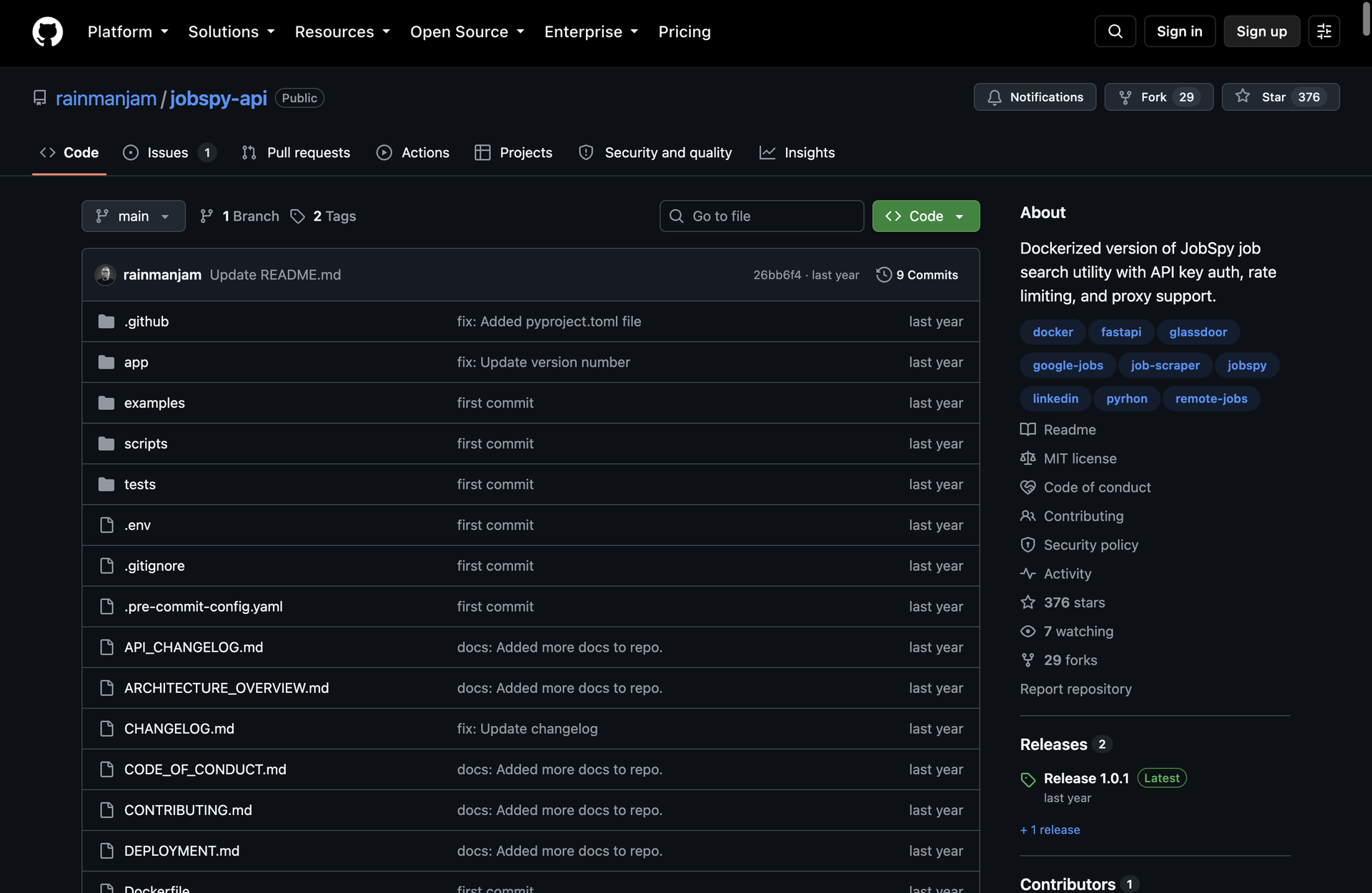The width and height of the screenshot is (1372, 893).
Task: Open the + 1 release link
Action: (1050, 829)
